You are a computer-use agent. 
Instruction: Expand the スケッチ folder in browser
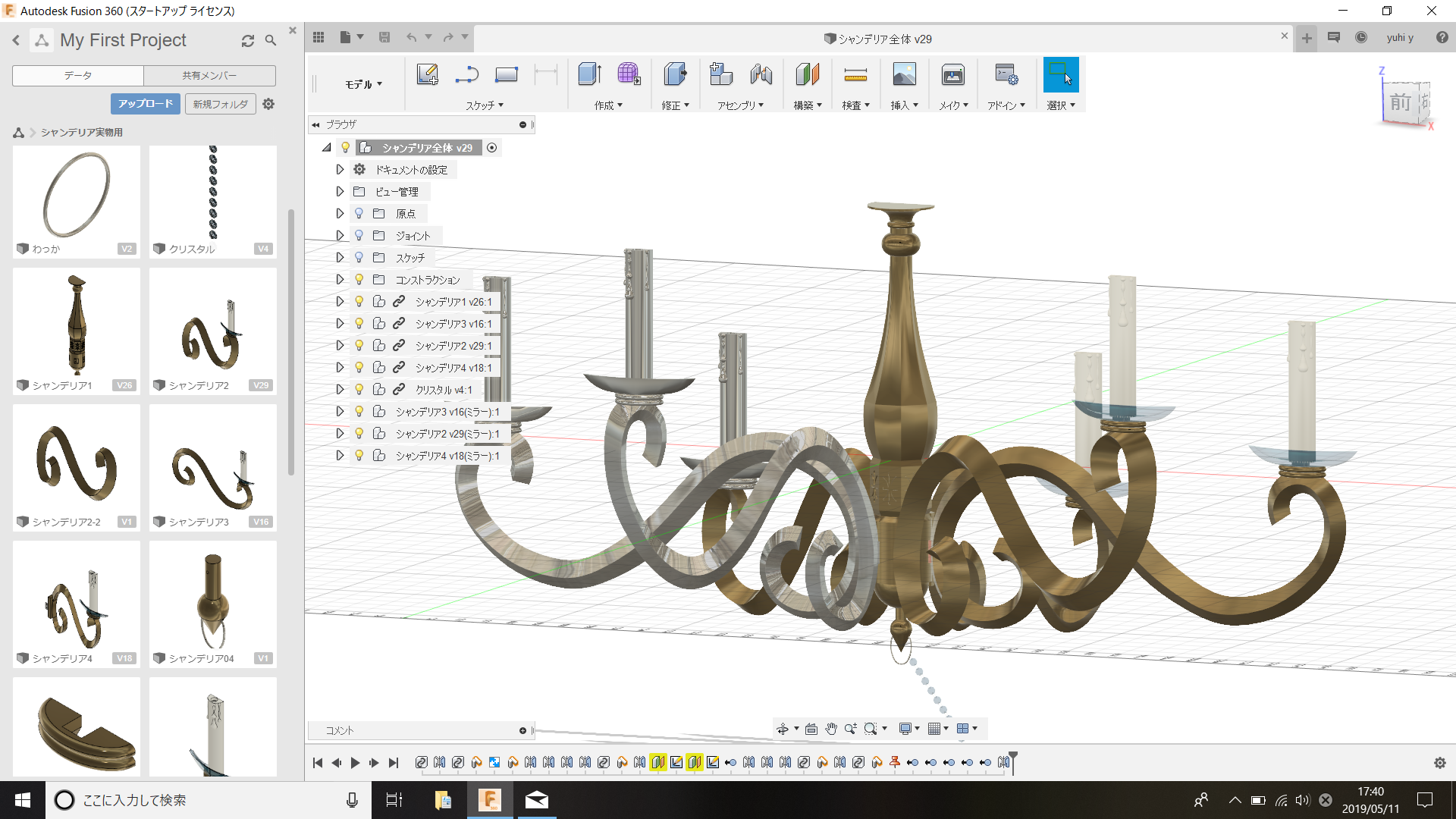(340, 258)
